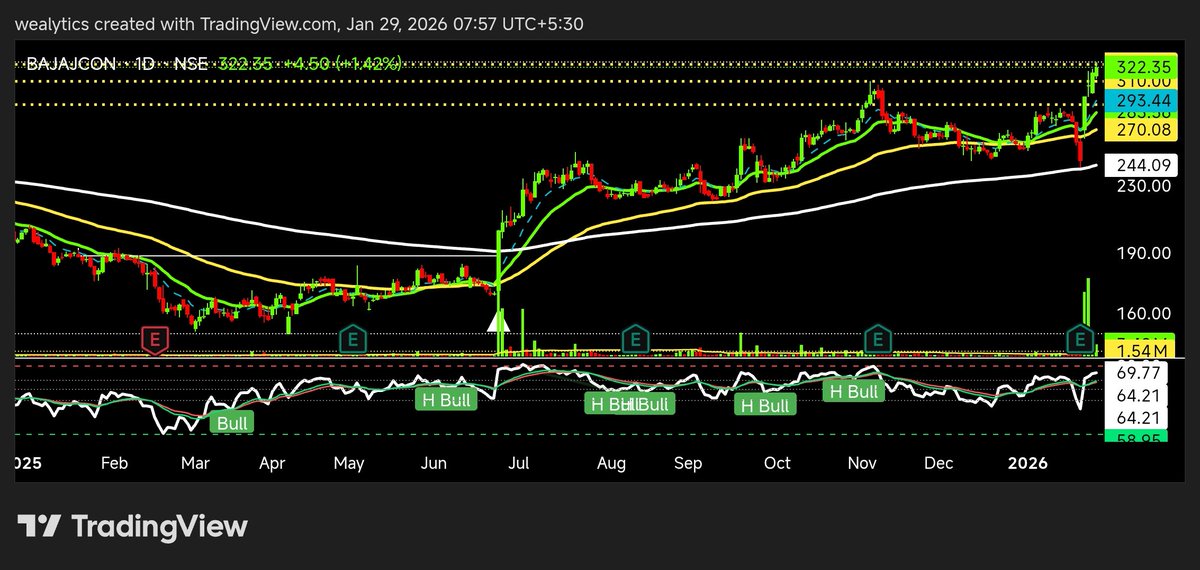Click the Nov label on time axis
Screen dimensions: 1200x570
pyautogui.click(x=861, y=463)
